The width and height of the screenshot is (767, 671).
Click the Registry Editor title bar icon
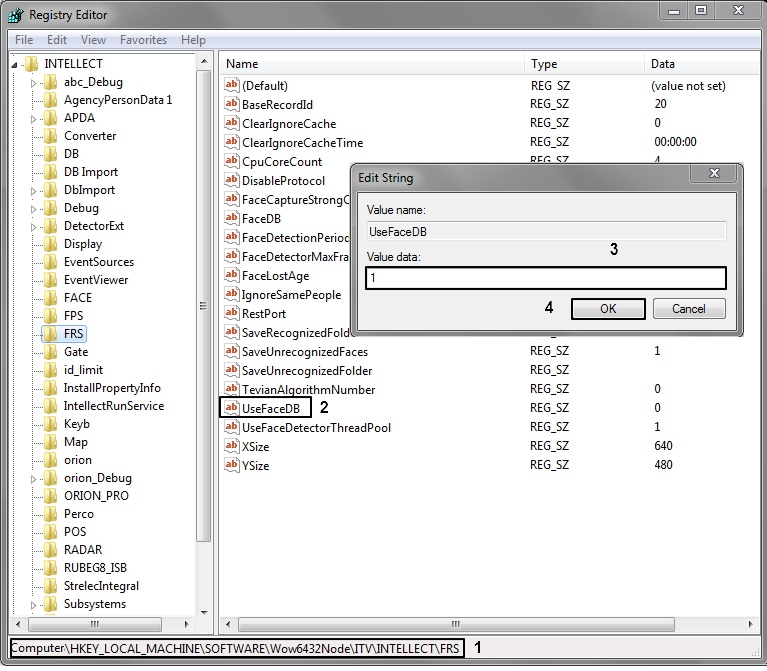tap(16, 15)
